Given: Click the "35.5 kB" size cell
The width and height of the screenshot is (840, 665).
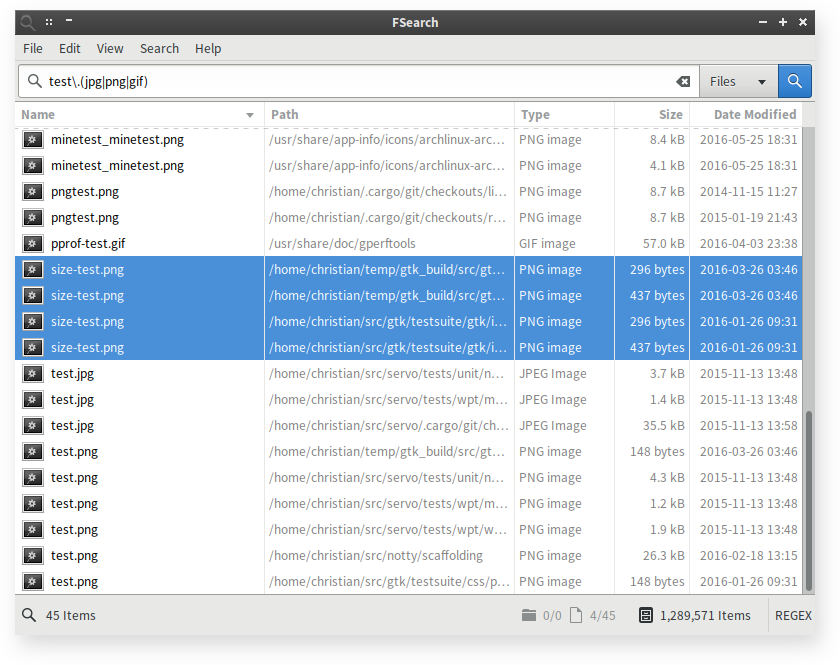Looking at the screenshot, I should pos(664,425).
